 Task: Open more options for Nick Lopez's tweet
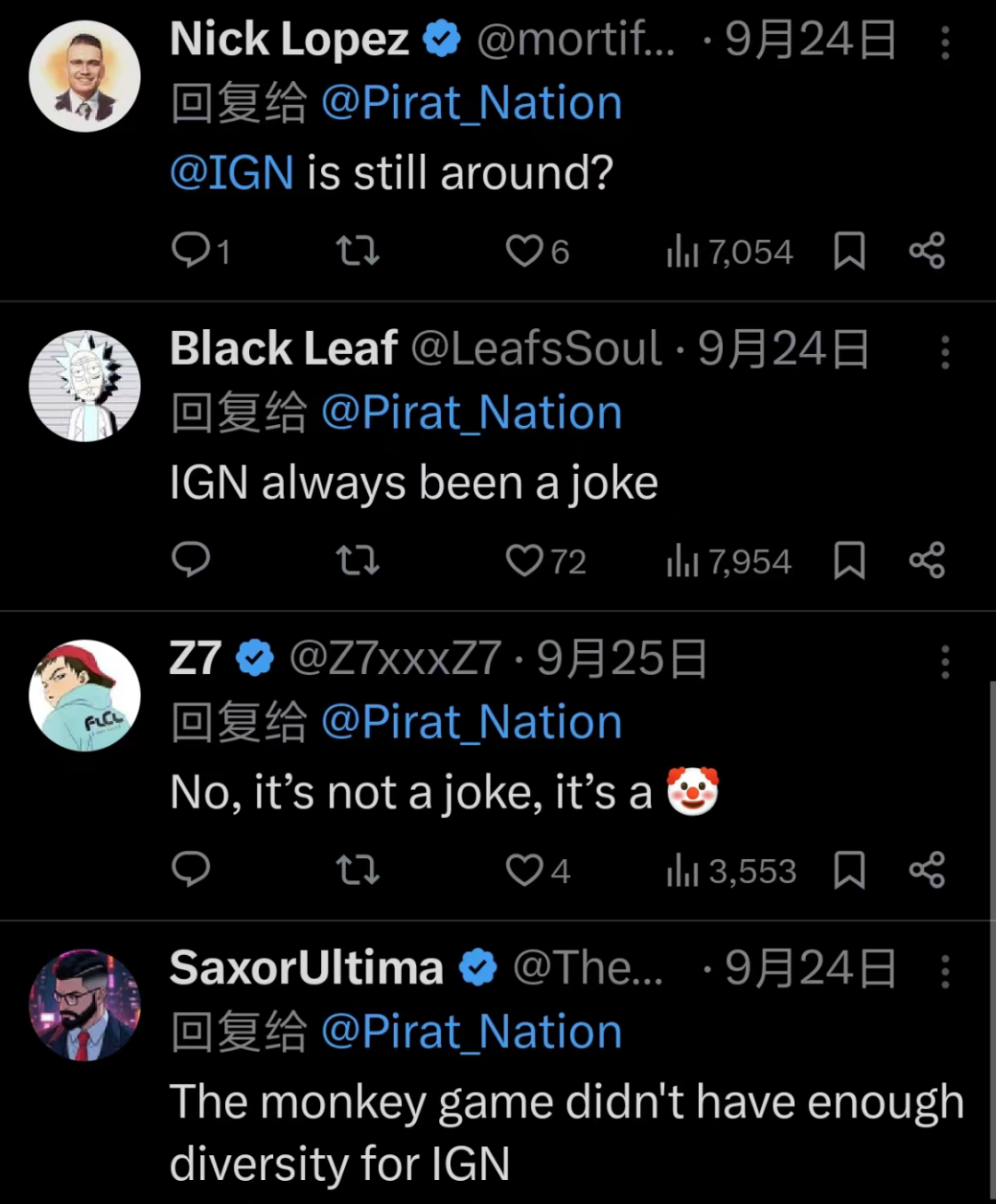pyautogui.click(x=945, y=42)
